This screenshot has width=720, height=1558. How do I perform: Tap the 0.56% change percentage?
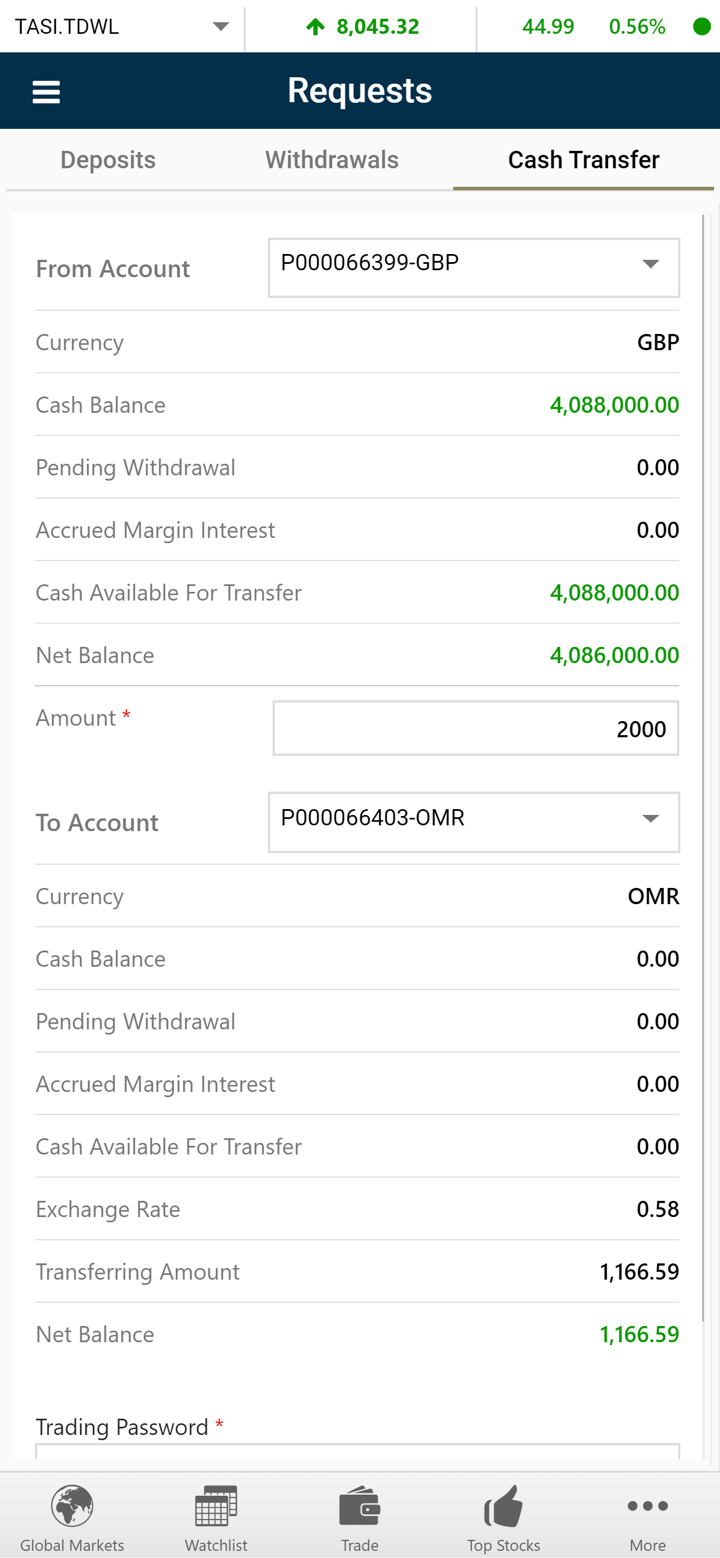(637, 27)
